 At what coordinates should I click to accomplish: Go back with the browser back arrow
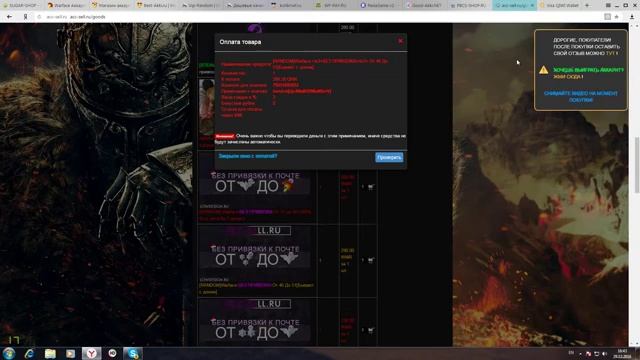coord(9,17)
